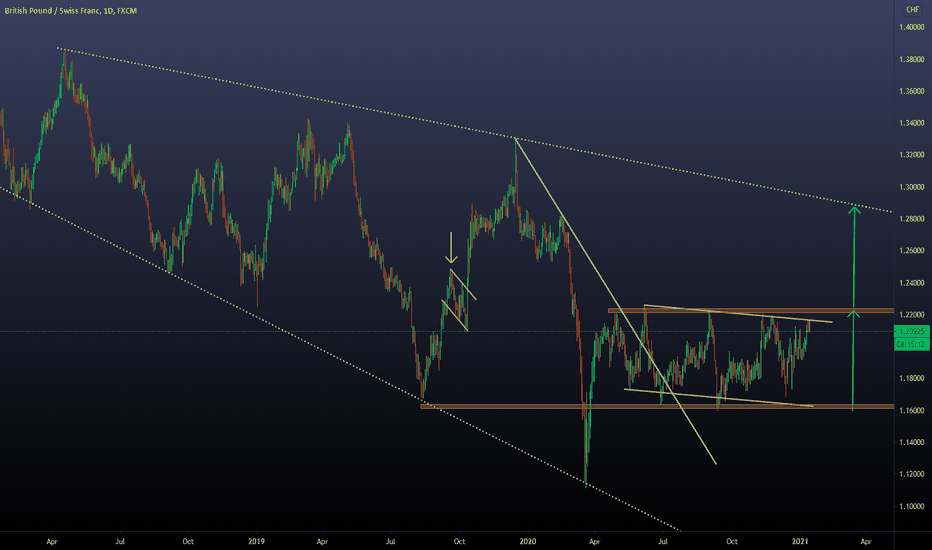Image resolution: width=932 pixels, height=550 pixels.
Task: Select the upper dotted channel line
Action: click(474, 130)
